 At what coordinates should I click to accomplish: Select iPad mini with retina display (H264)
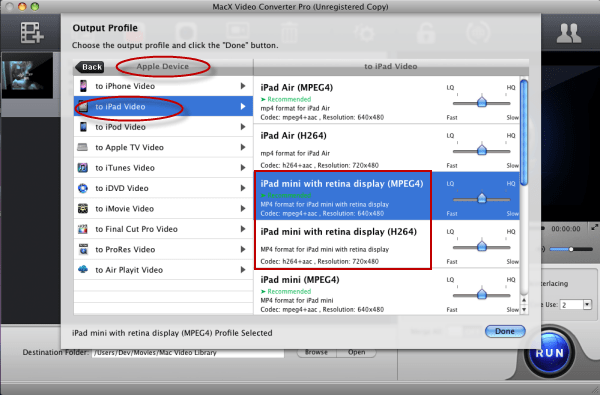(x=386, y=244)
